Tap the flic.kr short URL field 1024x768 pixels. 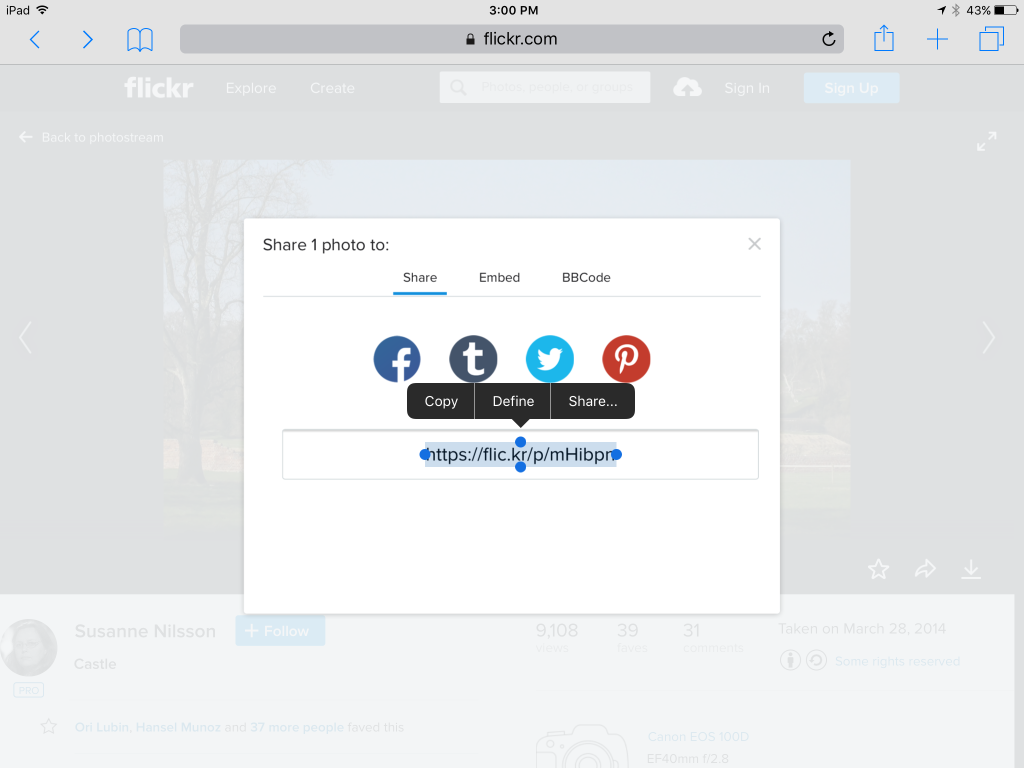pos(520,455)
